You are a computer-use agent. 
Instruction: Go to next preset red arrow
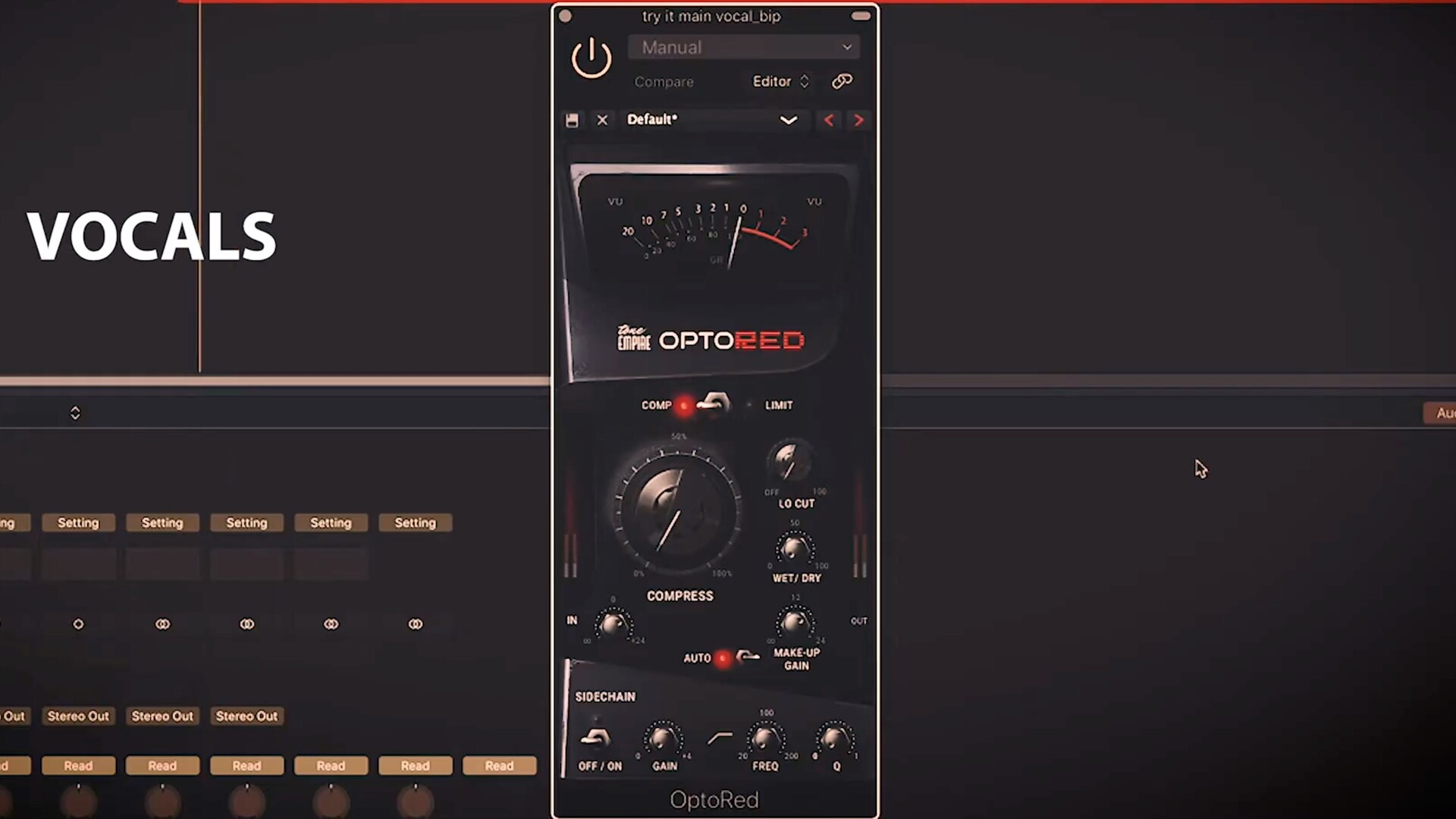(x=858, y=120)
